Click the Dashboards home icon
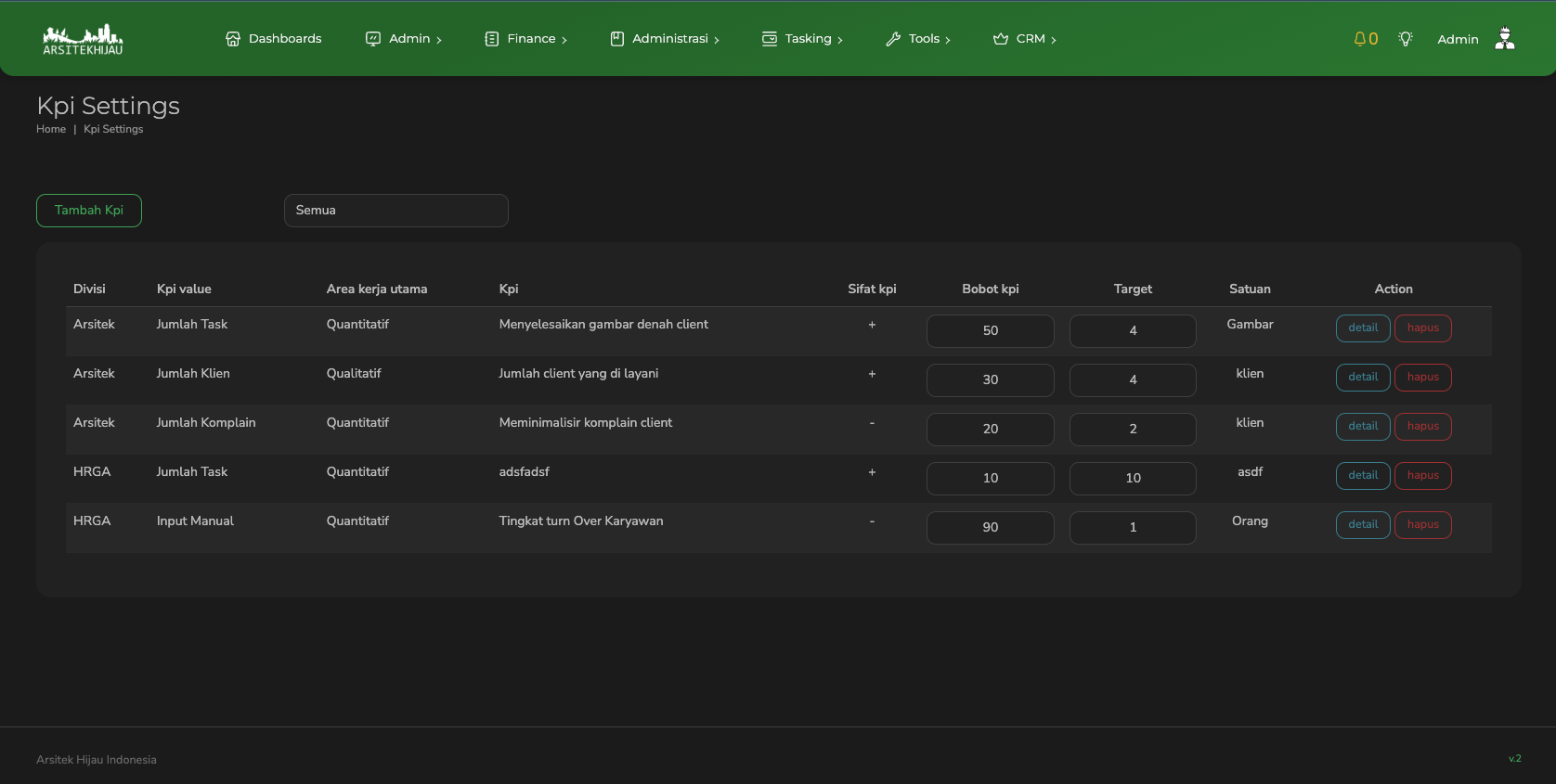Image resolution: width=1556 pixels, height=784 pixels. click(233, 39)
